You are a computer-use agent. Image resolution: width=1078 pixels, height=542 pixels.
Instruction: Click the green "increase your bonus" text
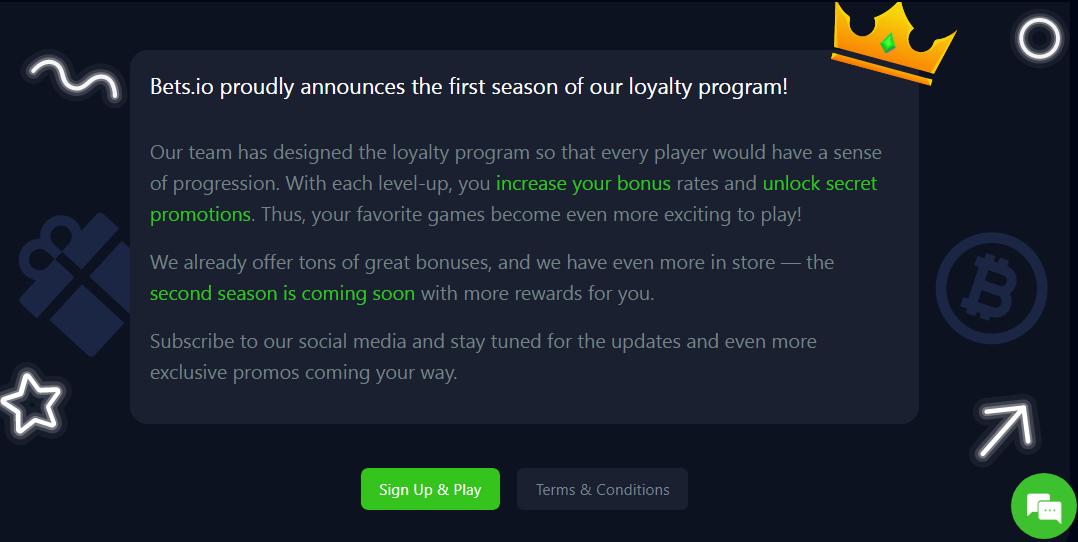(583, 184)
